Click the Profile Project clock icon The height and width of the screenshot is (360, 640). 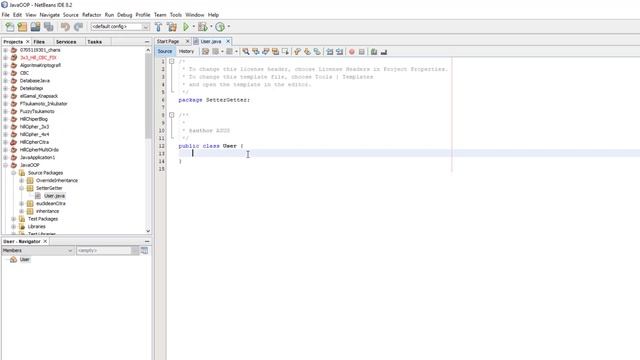pyautogui.click(x=220, y=27)
